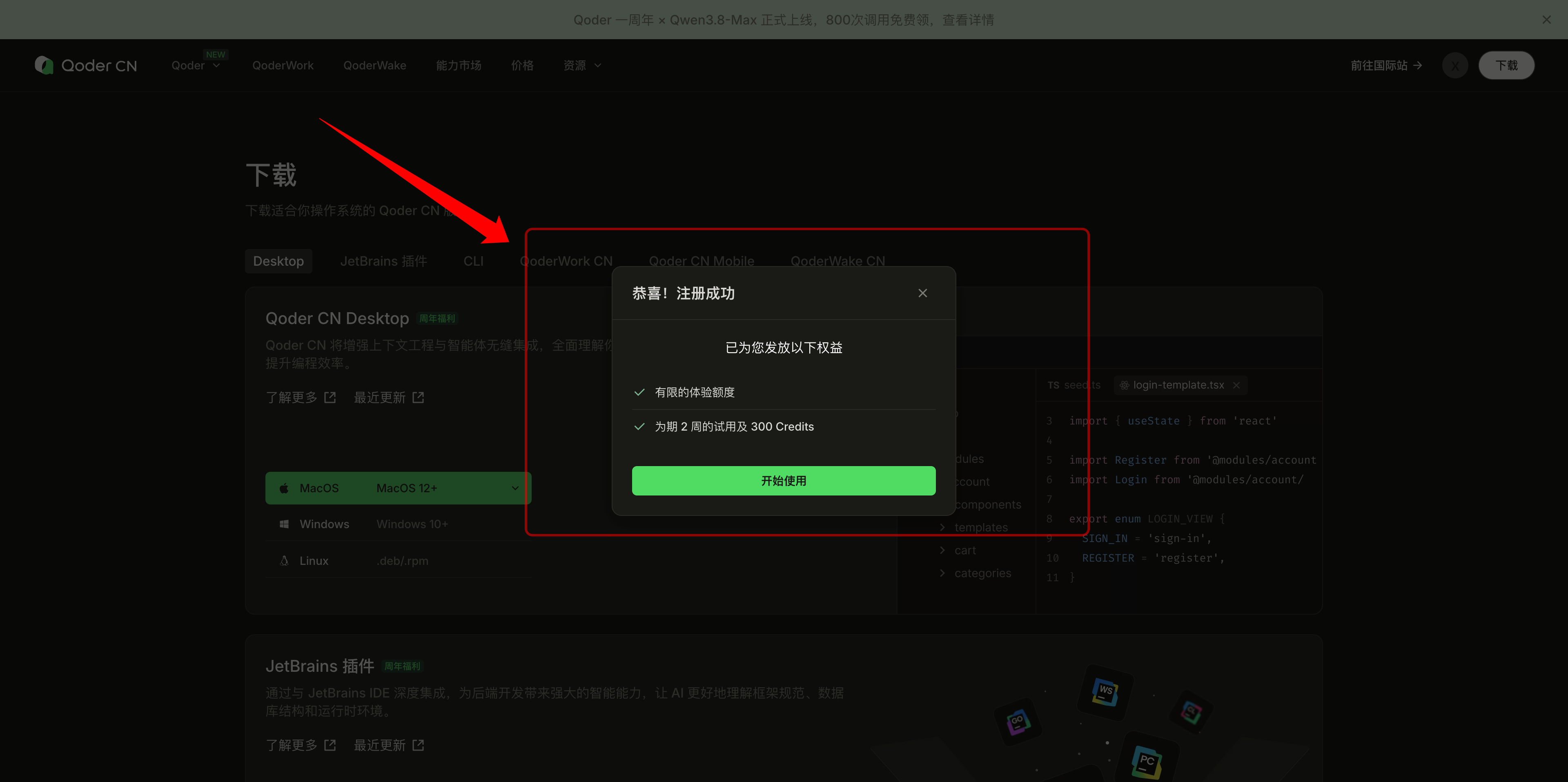Image resolution: width=1568 pixels, height=782 pixels.
Task: Click the Windows logo icon
Action: point(284,524)
